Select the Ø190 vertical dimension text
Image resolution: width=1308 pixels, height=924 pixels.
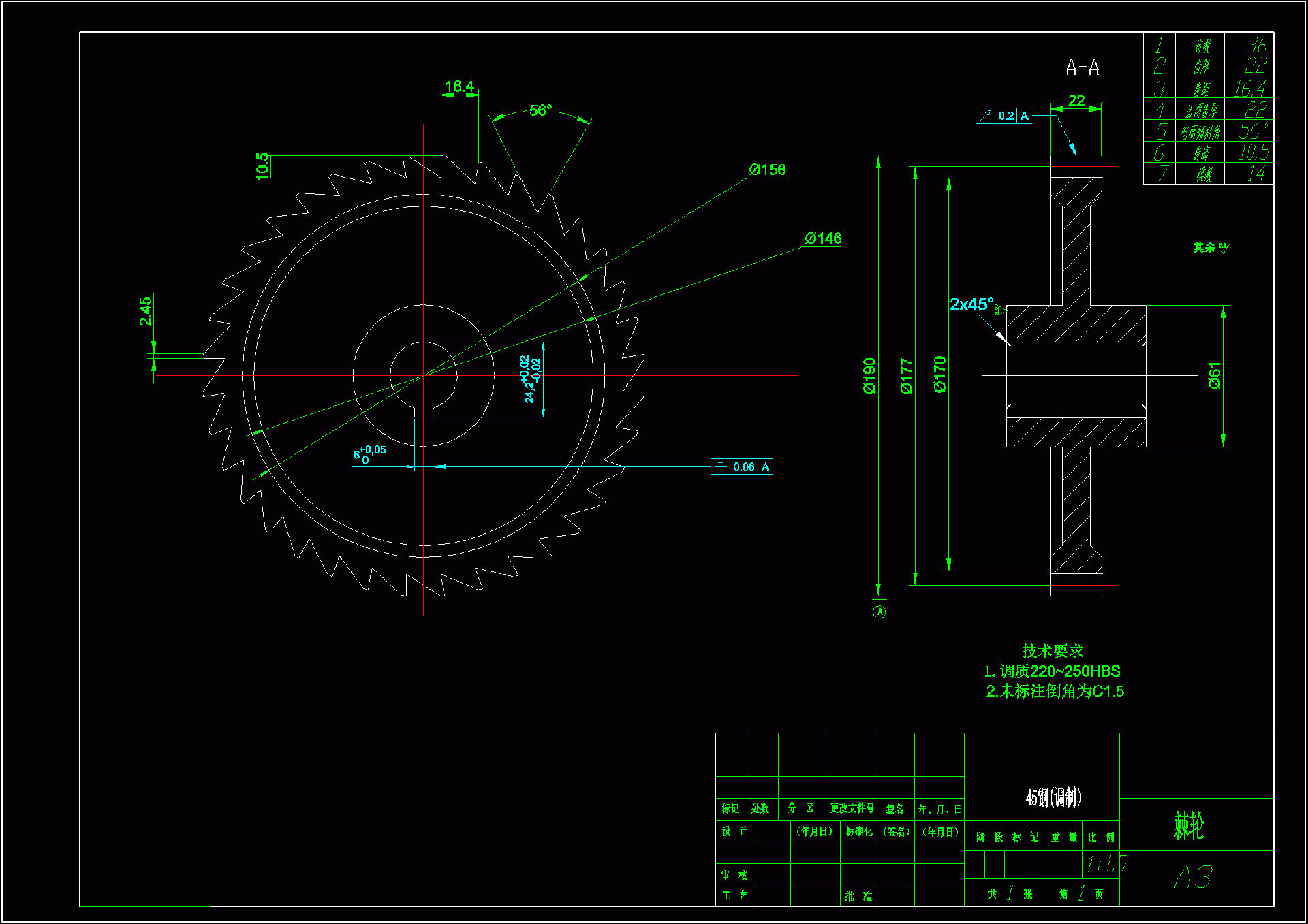870,376
